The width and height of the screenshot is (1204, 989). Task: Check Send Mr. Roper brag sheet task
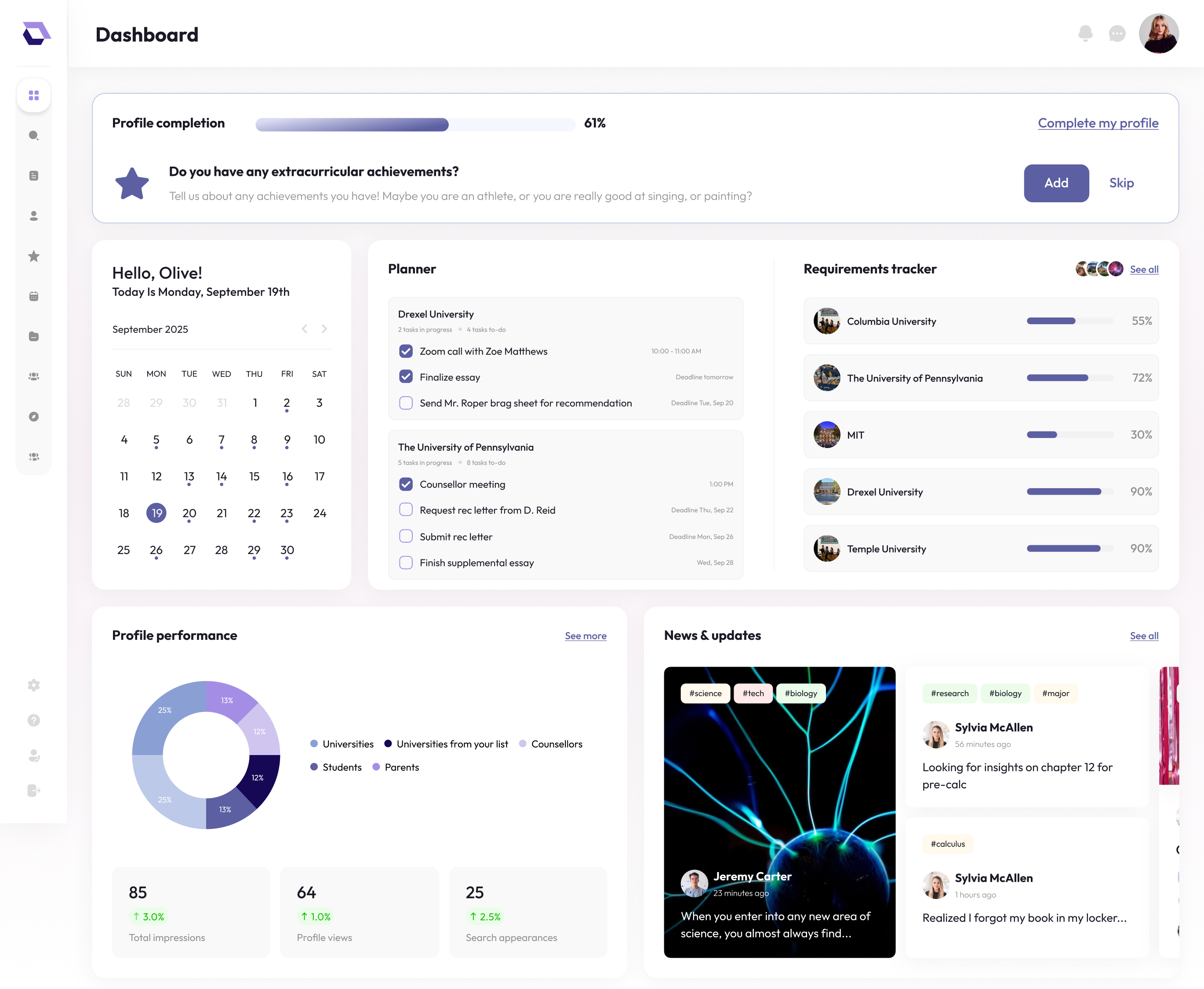click(x=406, y=403)
